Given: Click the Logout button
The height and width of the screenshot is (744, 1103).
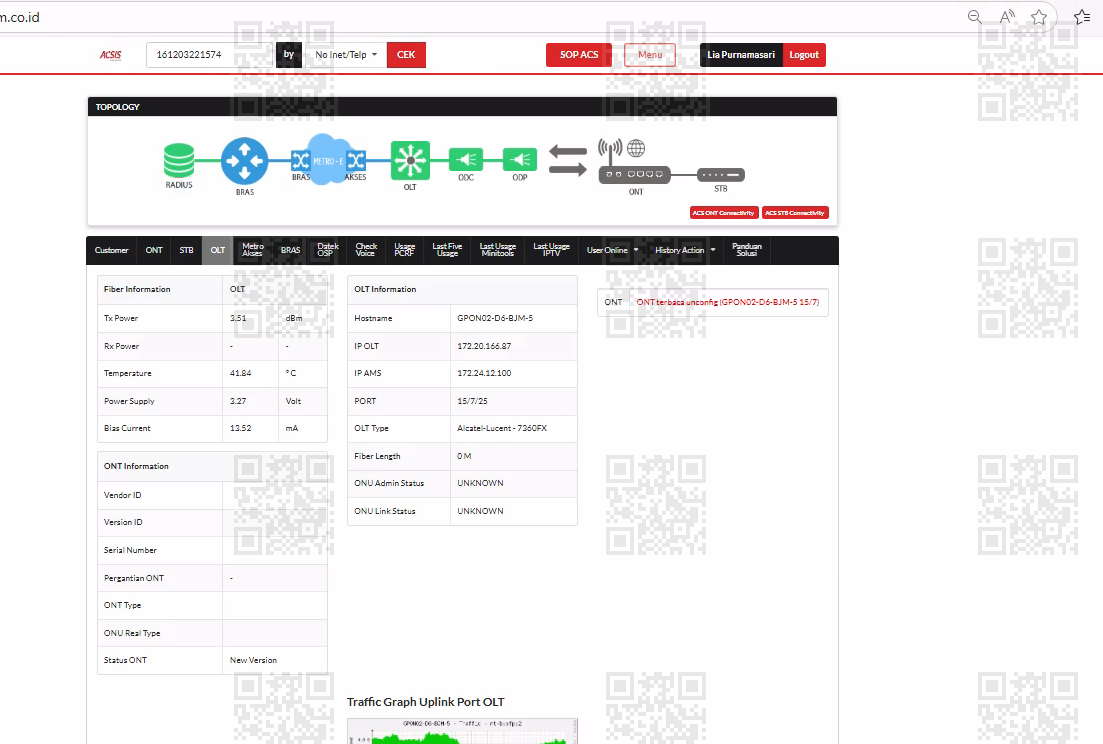Looking at the screenshot, I should coord(804,55).
